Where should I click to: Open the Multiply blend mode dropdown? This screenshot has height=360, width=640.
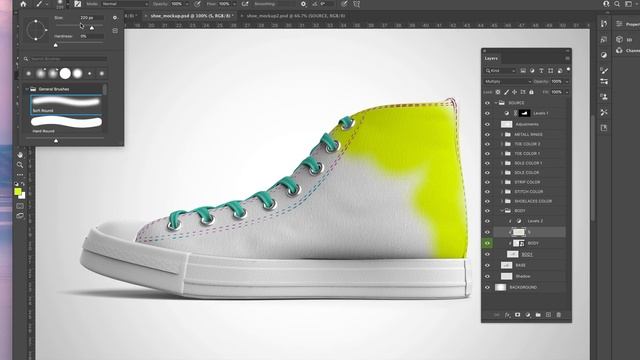tap(508, 82)
